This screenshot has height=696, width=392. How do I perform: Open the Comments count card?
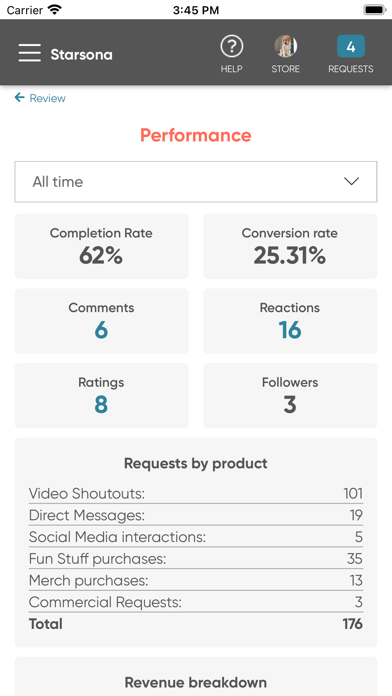(102, 321)
